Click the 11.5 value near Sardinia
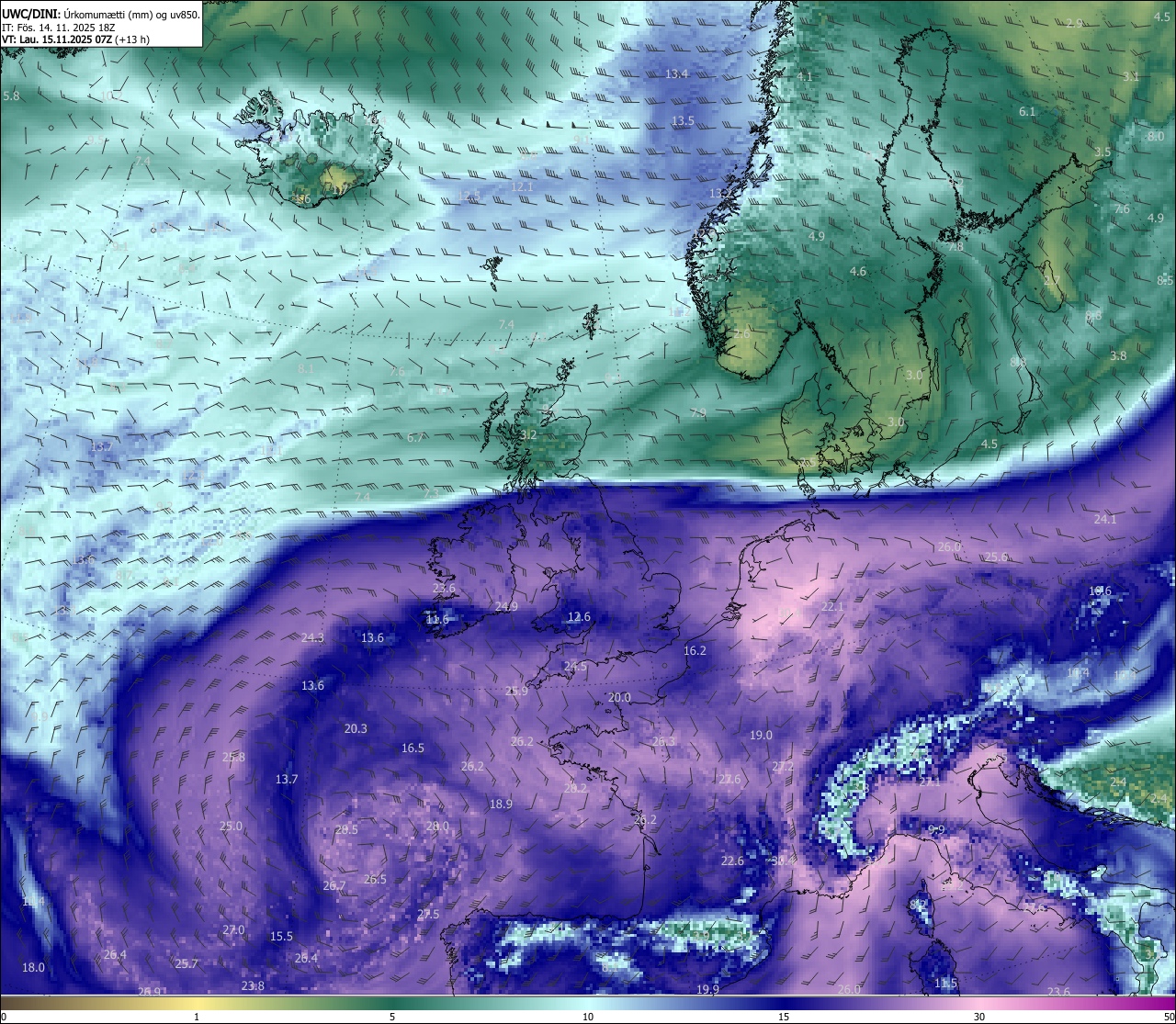The height and width of the screenshot is (1024, 1176). point(945,984)
